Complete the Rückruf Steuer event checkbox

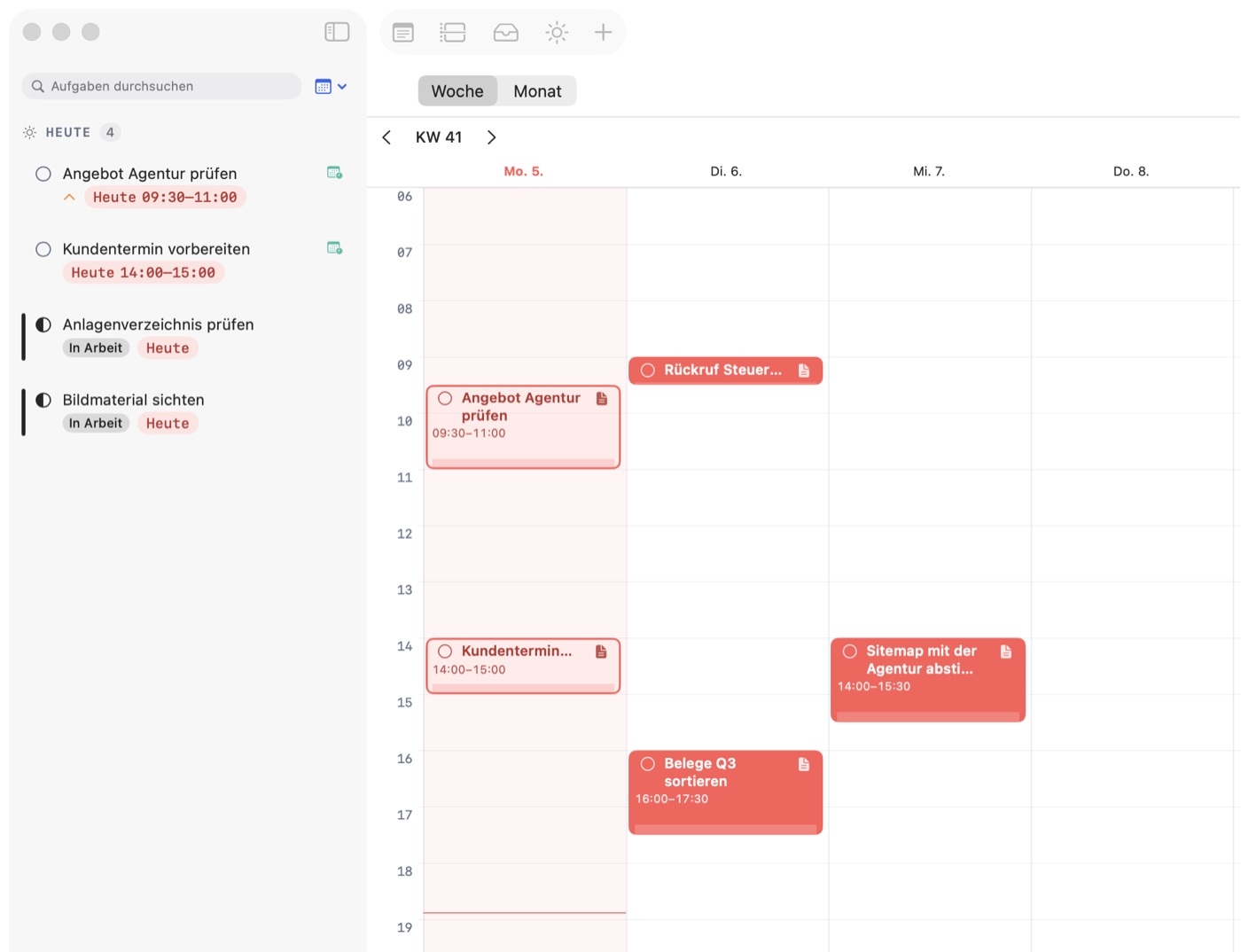click(648, 371)
